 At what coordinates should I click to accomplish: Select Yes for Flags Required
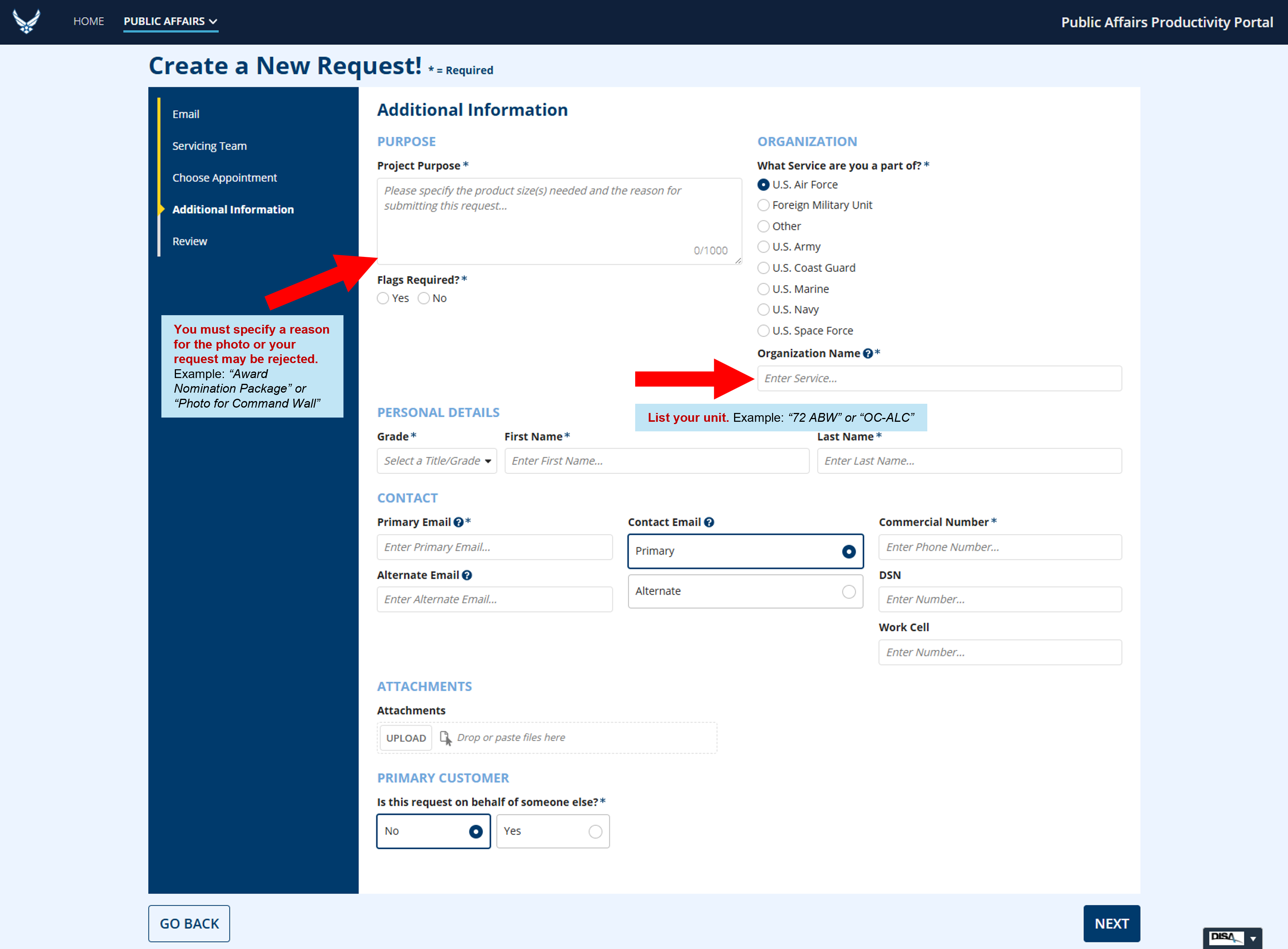tap(383, 298)
